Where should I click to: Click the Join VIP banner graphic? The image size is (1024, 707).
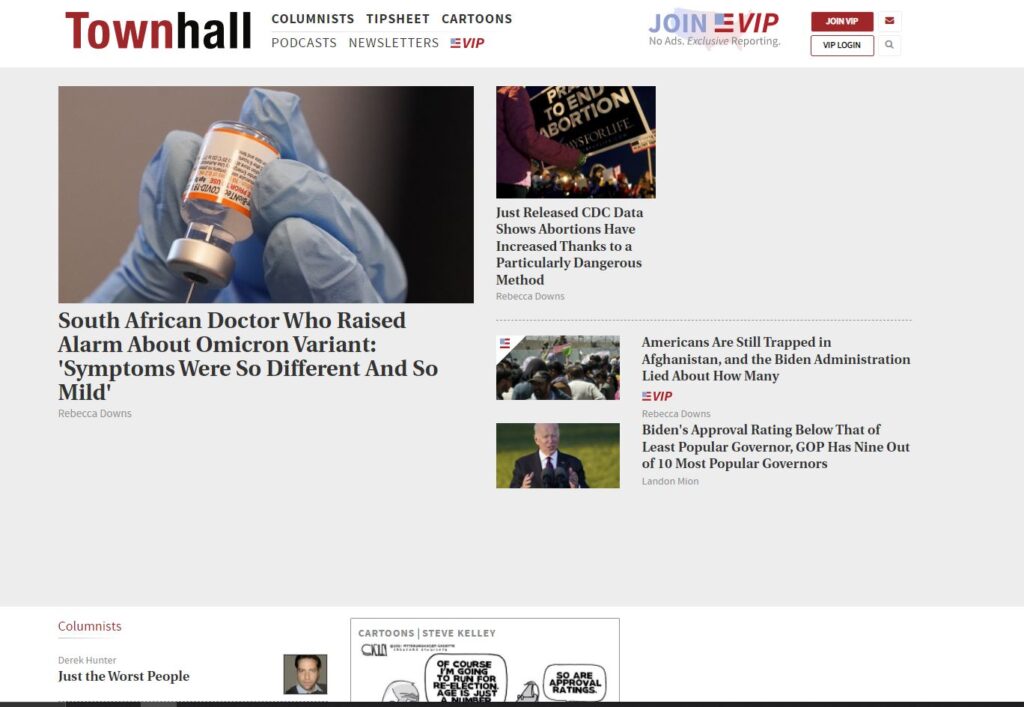pyautogui.click(x=714, y=29)
